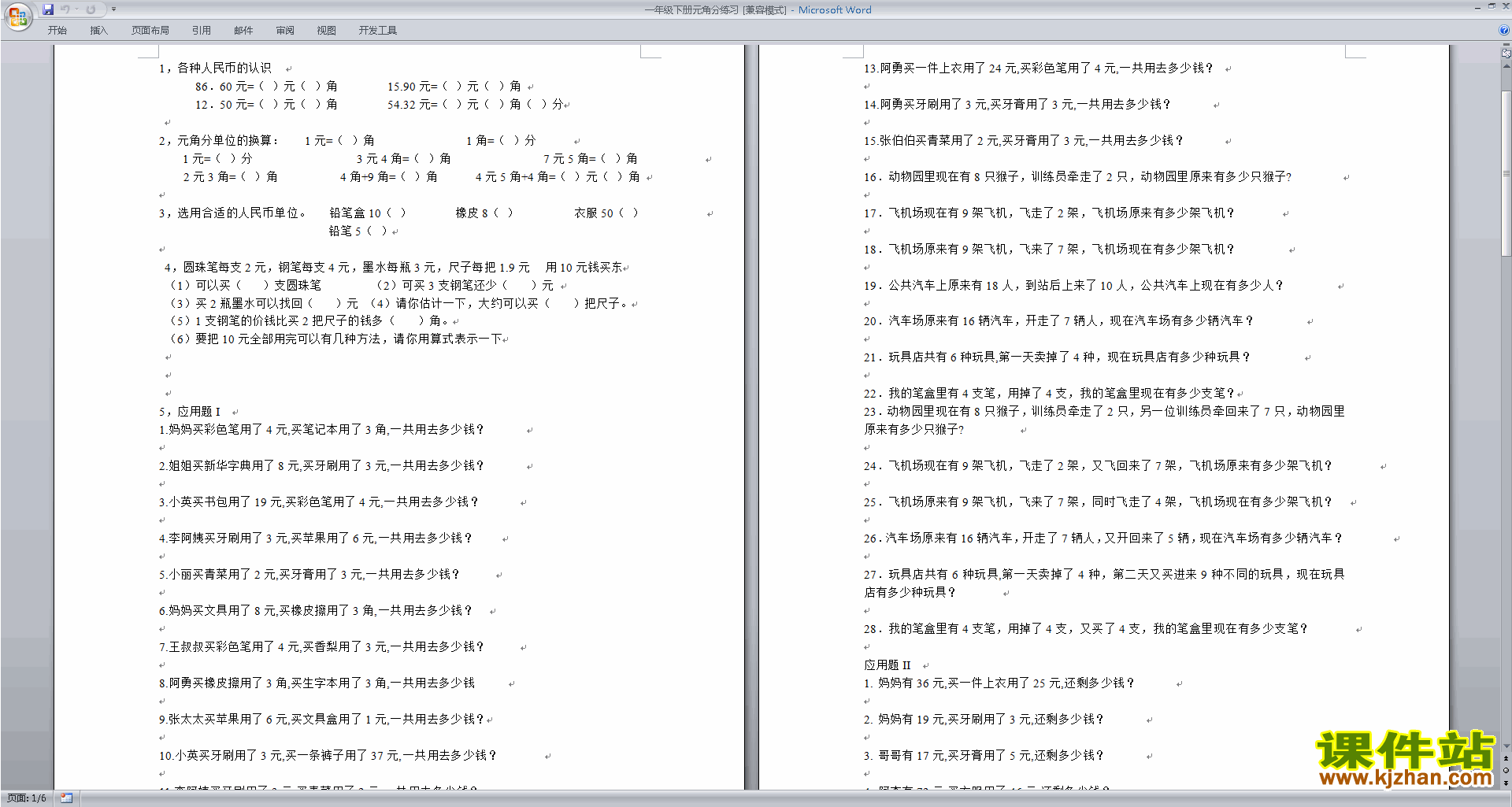Expand Customize Quick Access Toolbar arrow
Screen dimensions: 1512x807
click(113, 9)
